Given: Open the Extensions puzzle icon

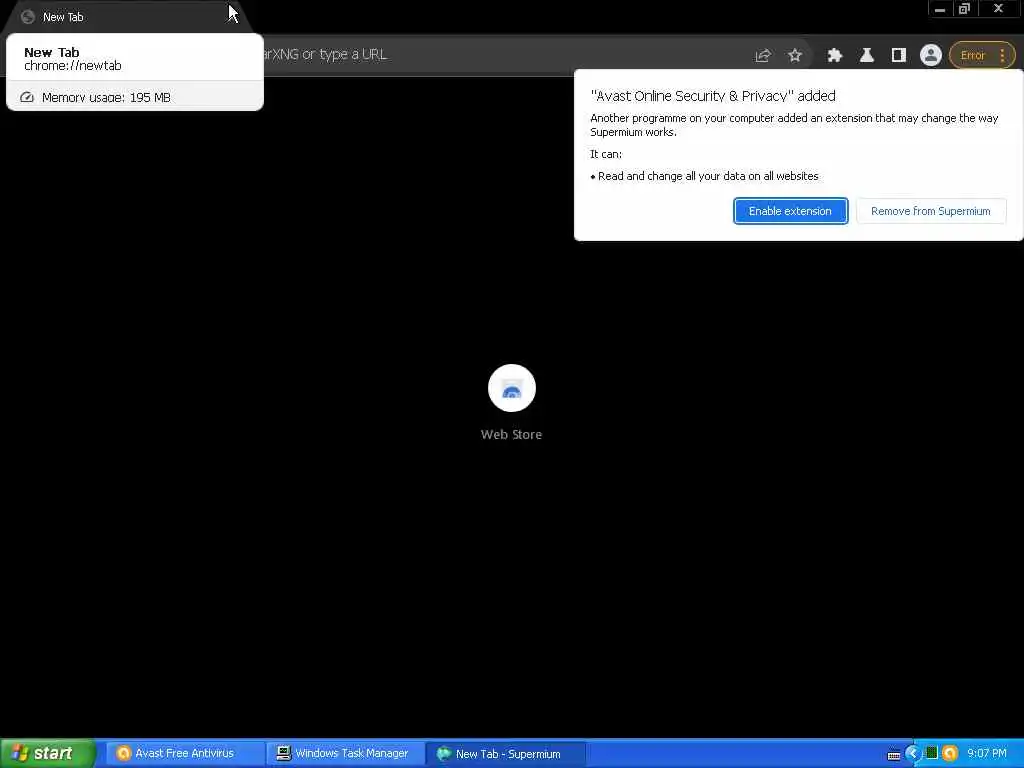Looking at the screenshot, I should (834, 56).
